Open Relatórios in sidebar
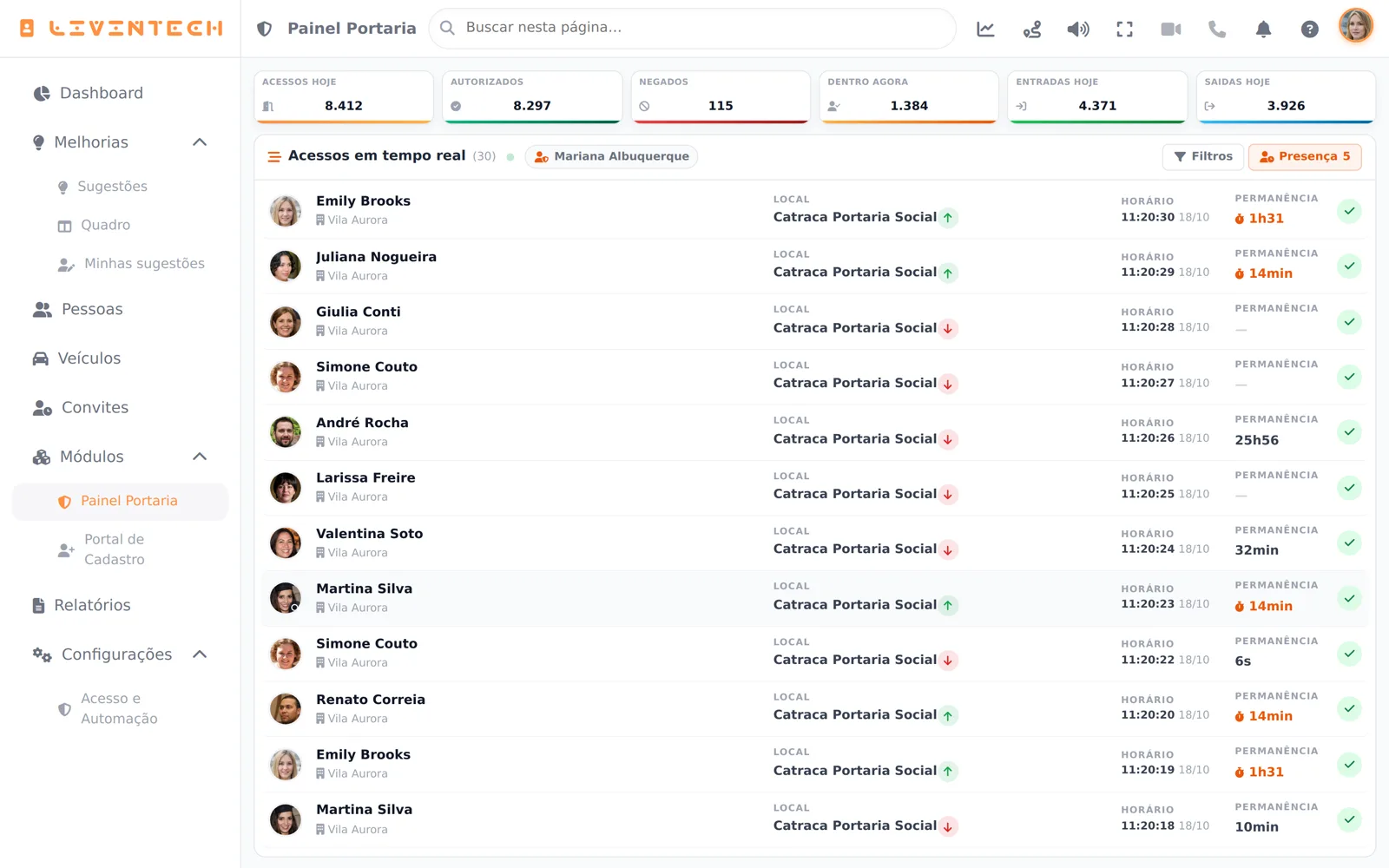 click(x=121, y=605)
